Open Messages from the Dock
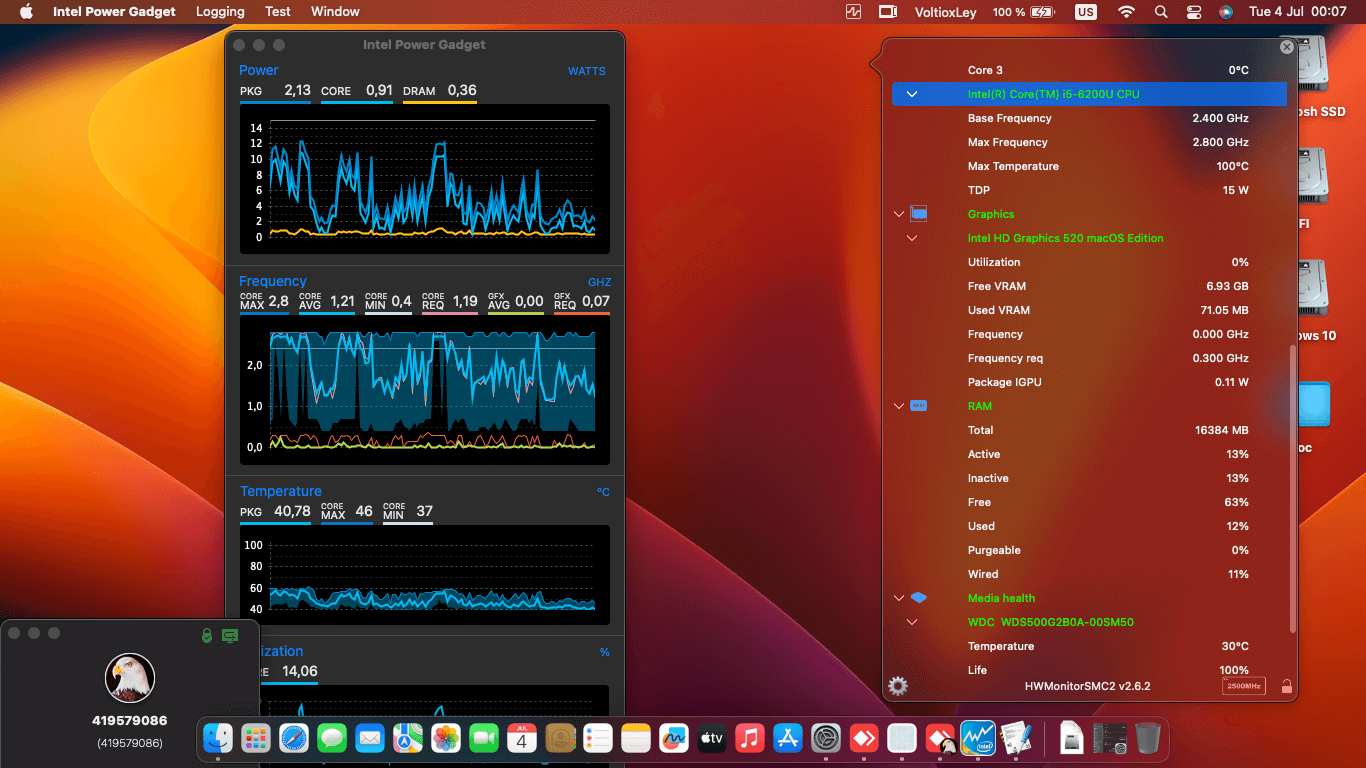1366x768 pixels. [332, 738]
